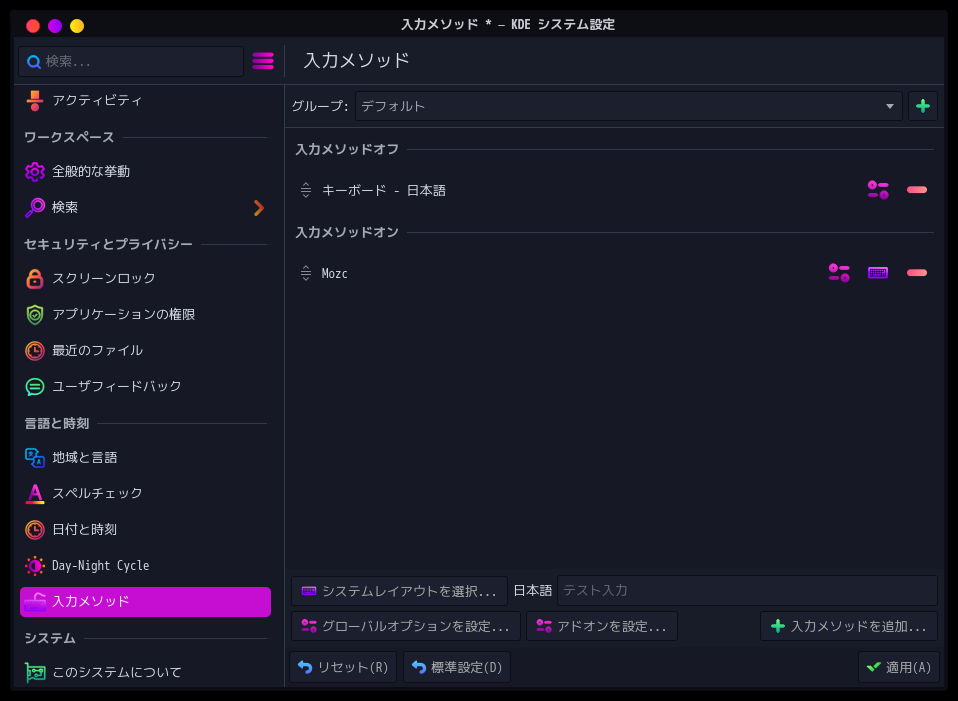The width and height of the screenshot is (958, 701).
Task: Open the グループ デフォルト dropdown
Action: [x=628, y=106]
